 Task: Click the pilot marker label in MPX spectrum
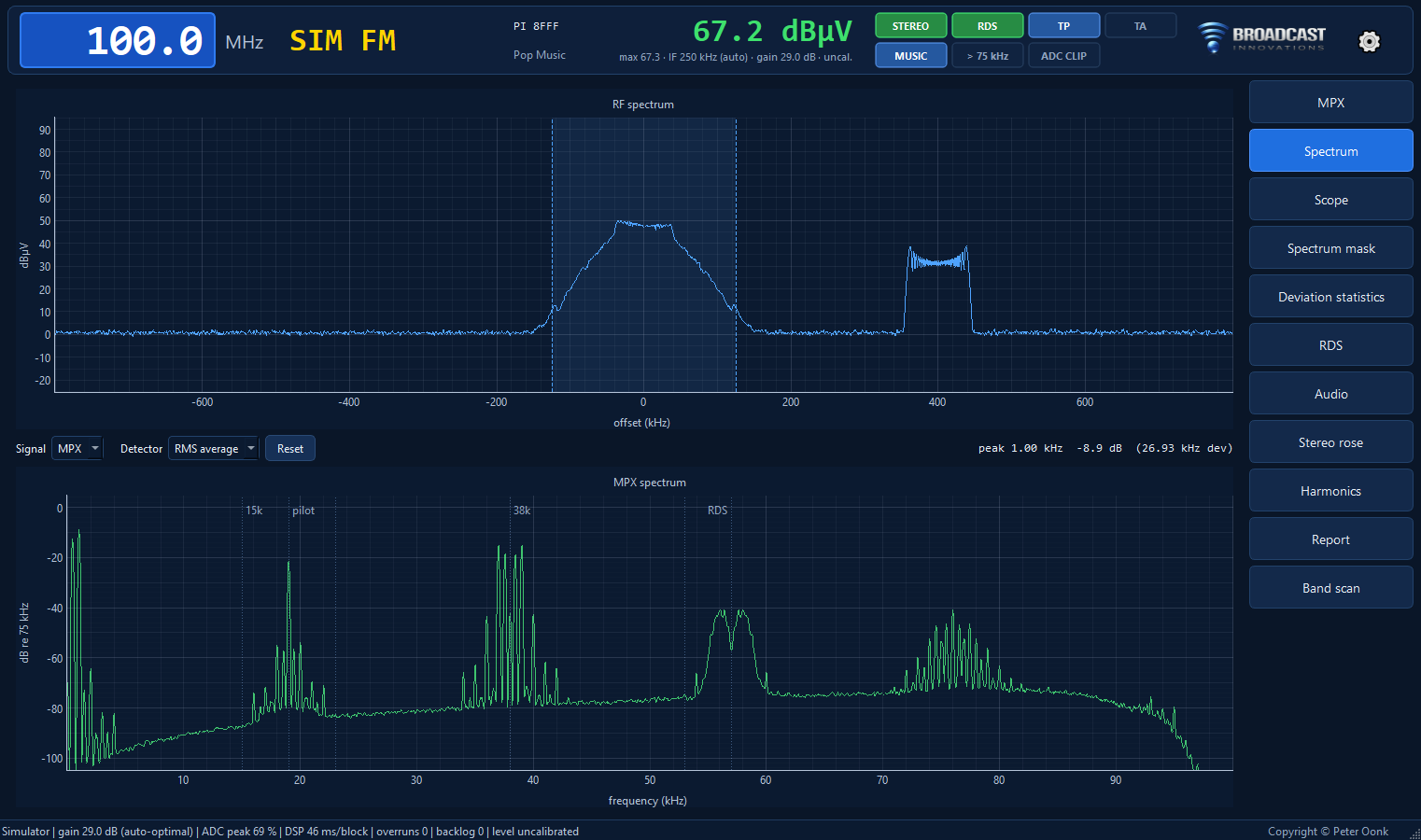pyautogui.click(x=303, y=511)
